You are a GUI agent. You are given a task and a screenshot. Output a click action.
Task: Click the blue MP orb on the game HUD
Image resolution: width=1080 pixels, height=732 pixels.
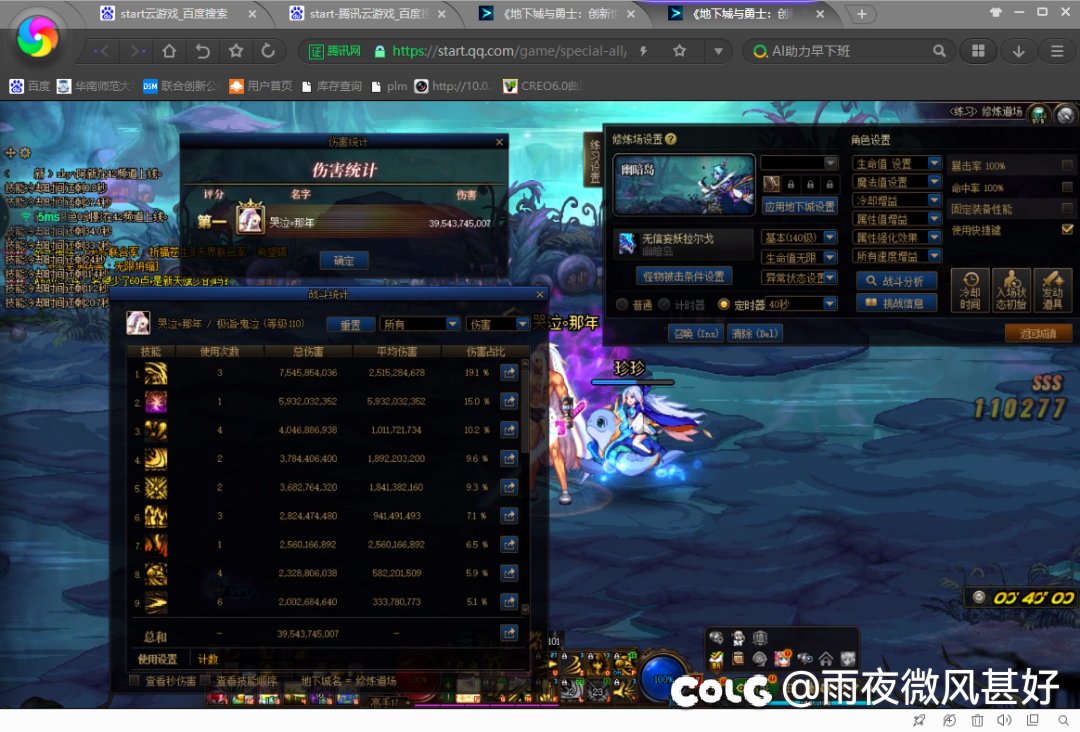point(663,677)
